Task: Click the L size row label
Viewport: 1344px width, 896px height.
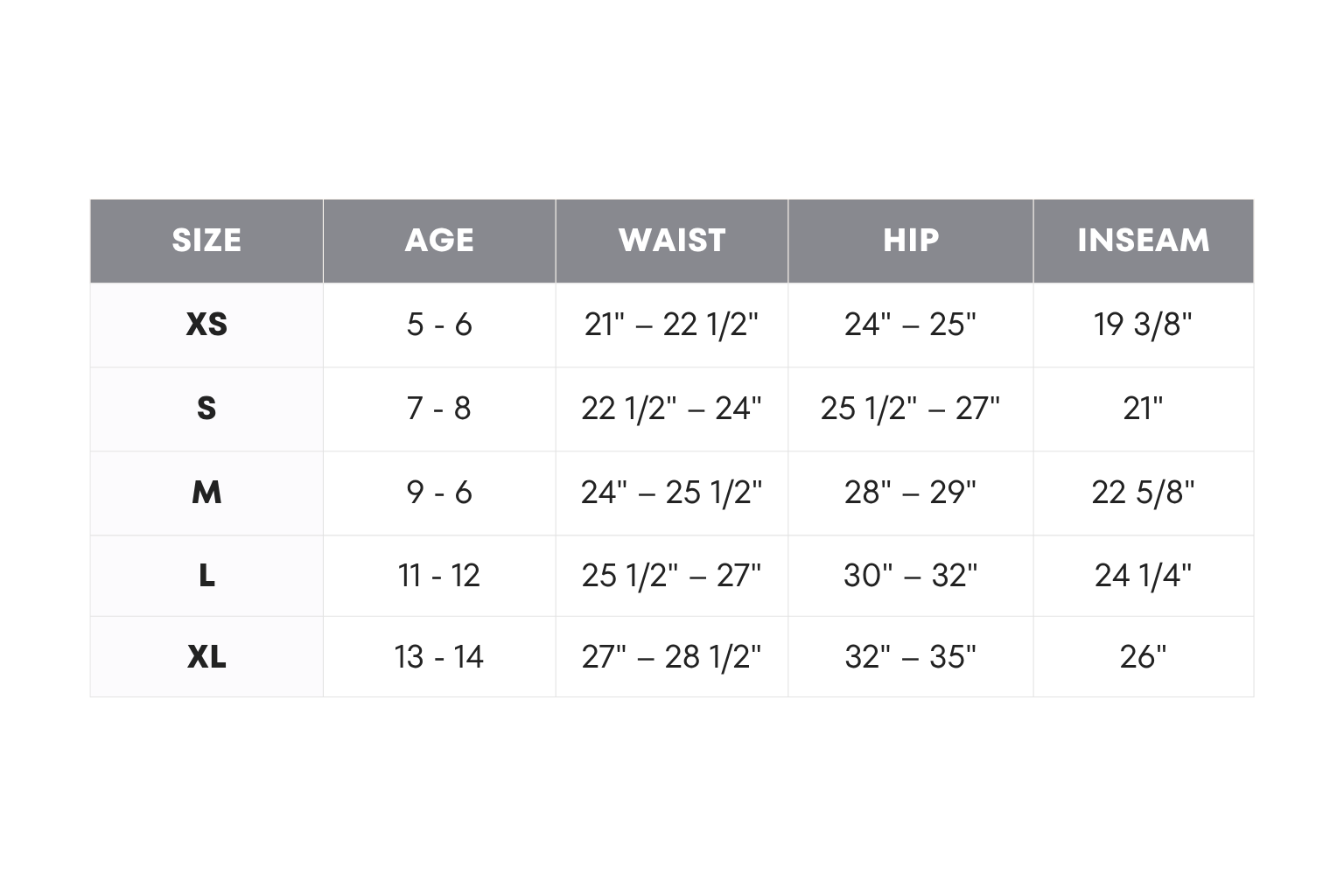Action: point(206,576)
